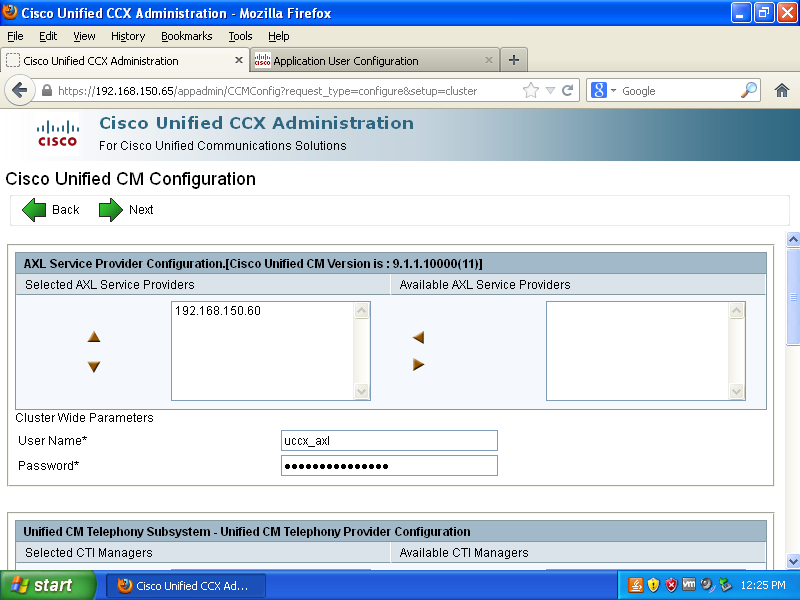Click the search magnifier icon
Viewport: 800px width, 600px height.
click(x=748, y=90)
